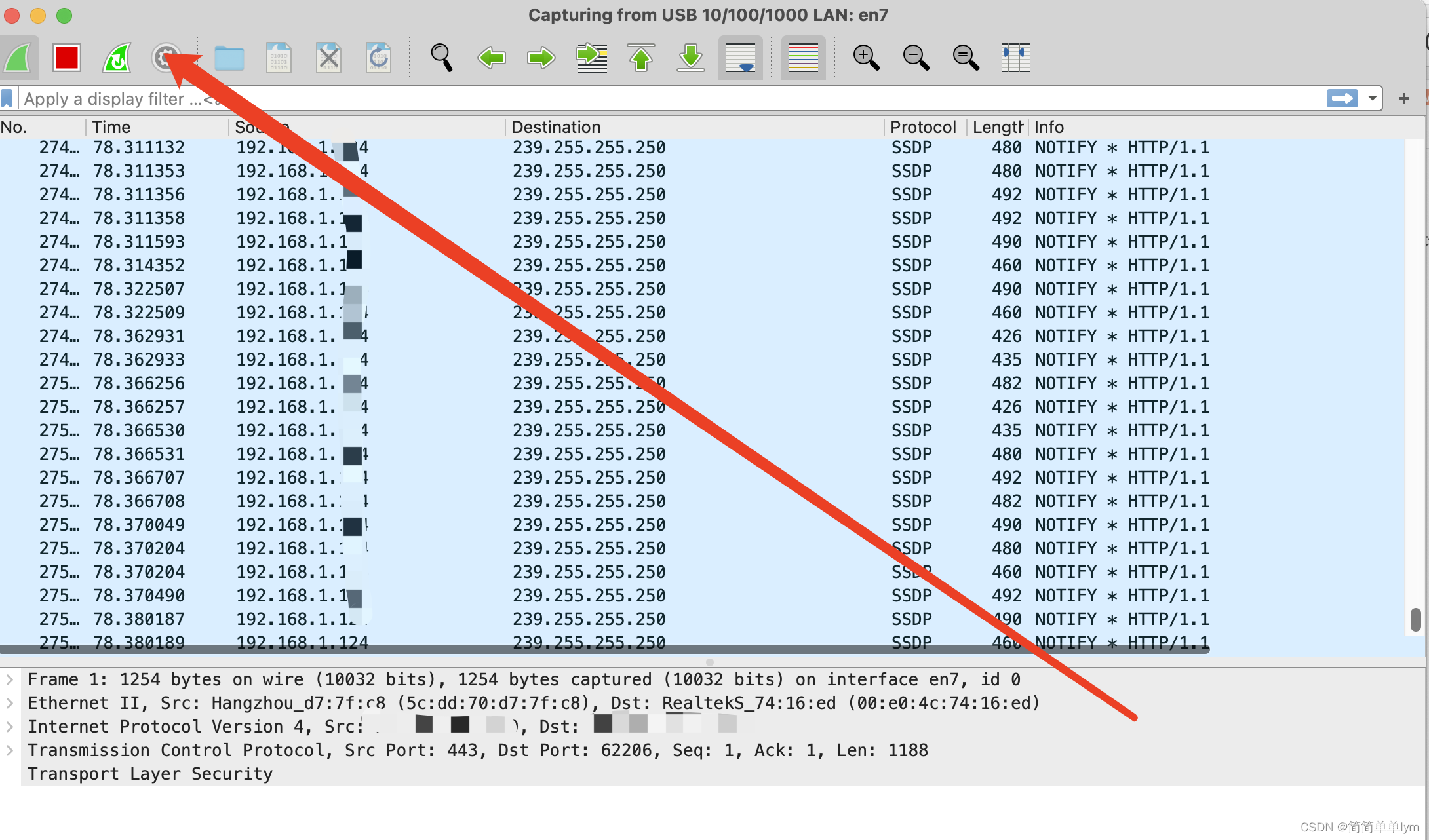Sort by the No. column header
1429x840 pixels.
[42, 127]
